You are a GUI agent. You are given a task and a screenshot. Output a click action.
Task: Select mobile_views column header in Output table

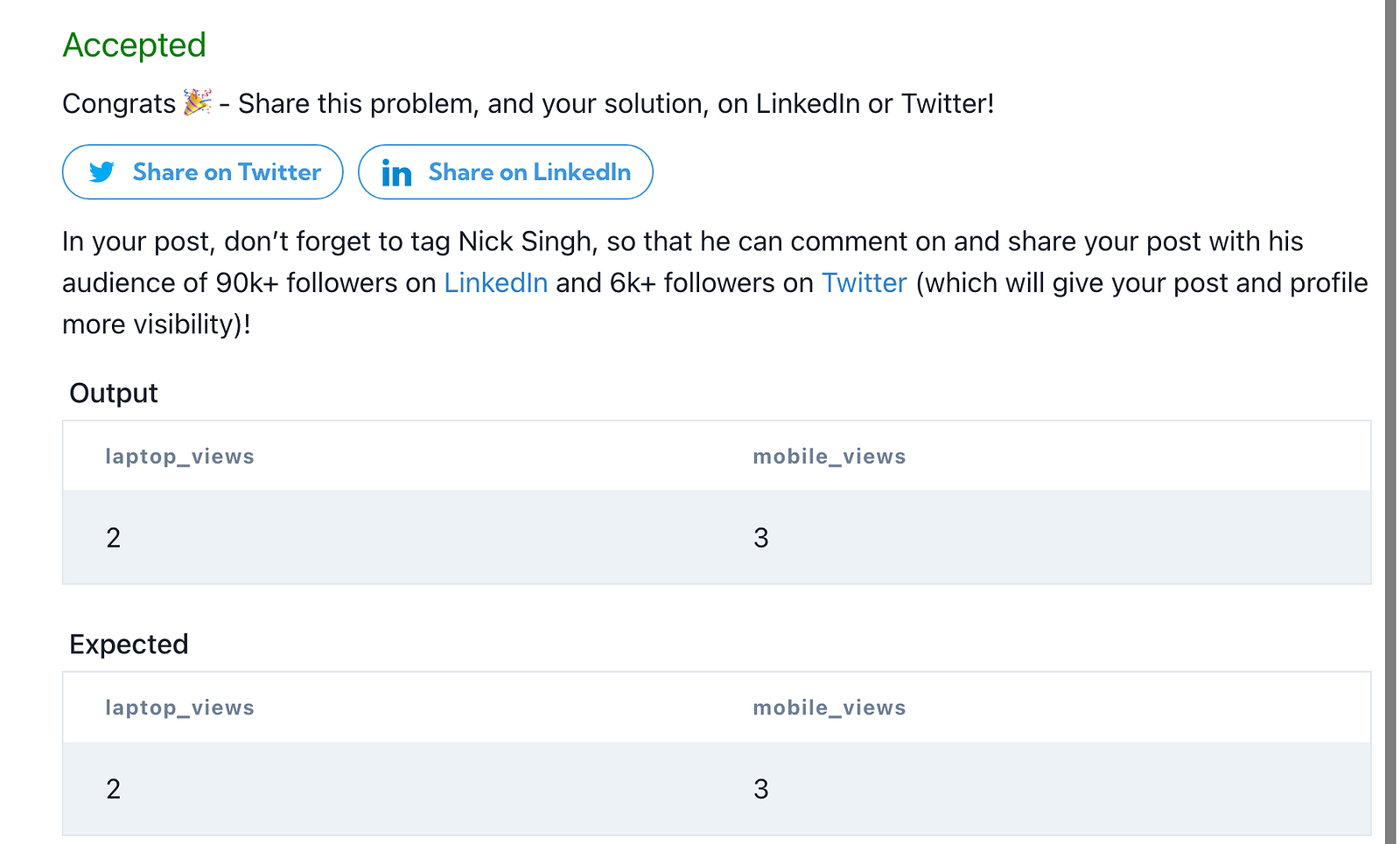pos(829,457)
